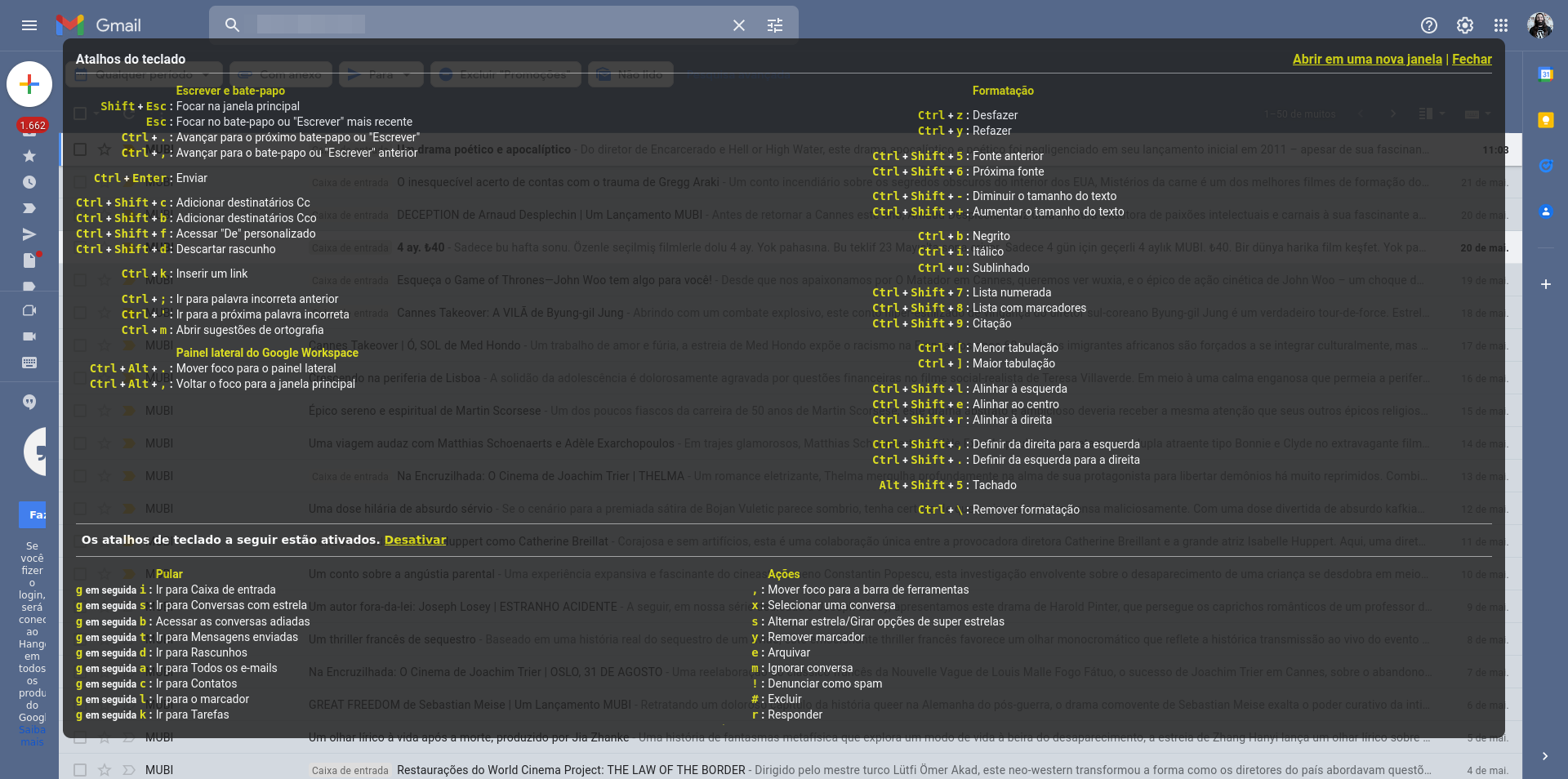Open the Settings gear icon
Image resolution: width=1568 pixels, height=779 pixels.
point(1465,25)
